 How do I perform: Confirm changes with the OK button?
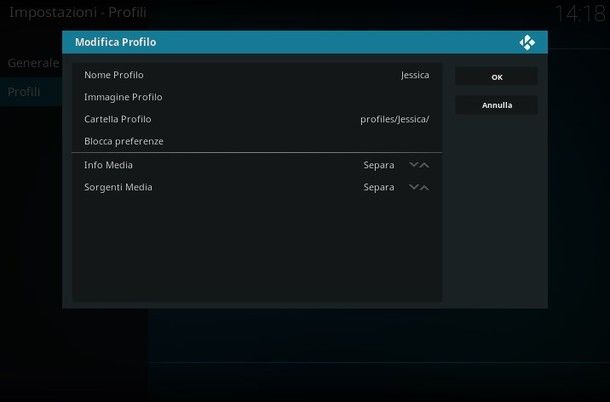[x=496, y=77]
